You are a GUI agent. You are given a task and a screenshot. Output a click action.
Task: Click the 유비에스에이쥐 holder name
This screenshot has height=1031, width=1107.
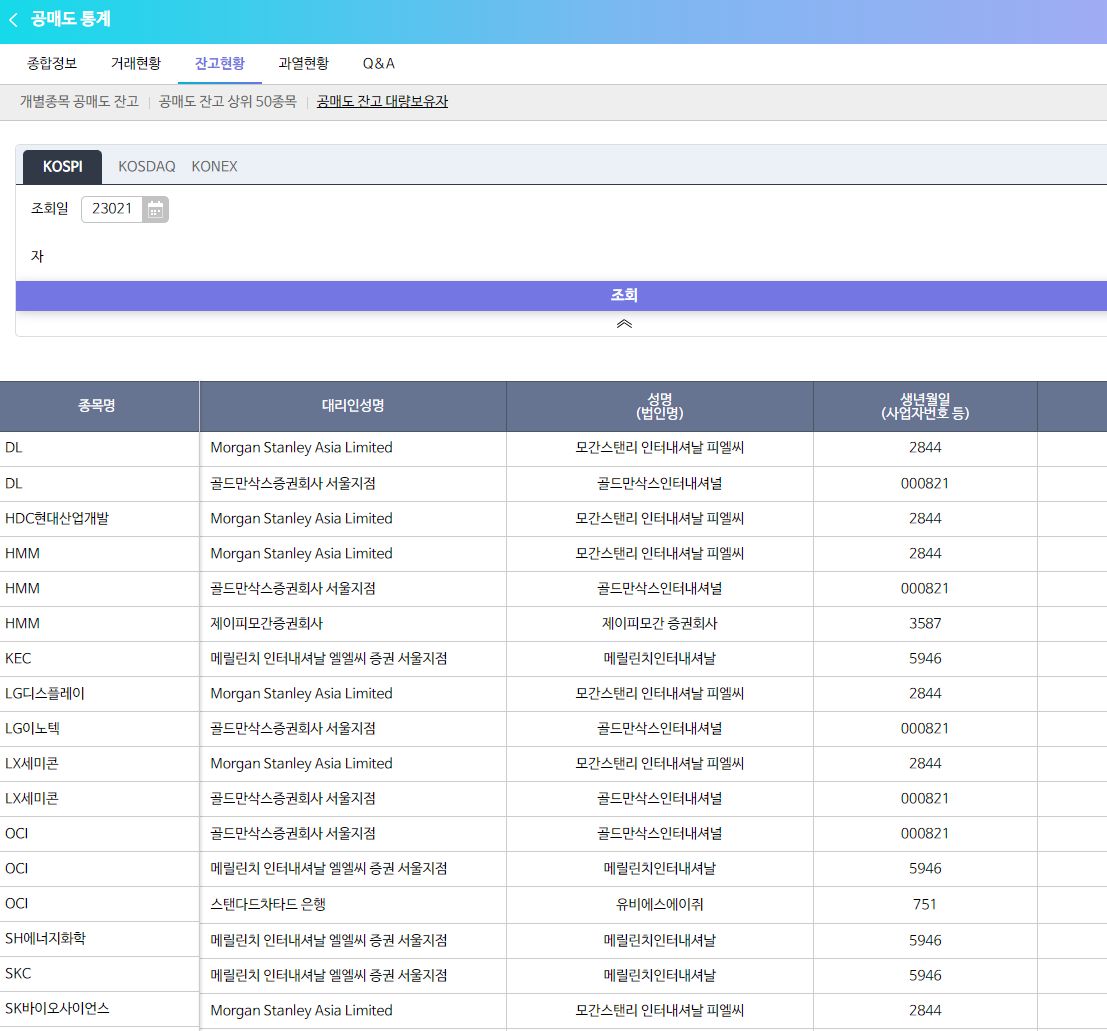click(659, 905)
